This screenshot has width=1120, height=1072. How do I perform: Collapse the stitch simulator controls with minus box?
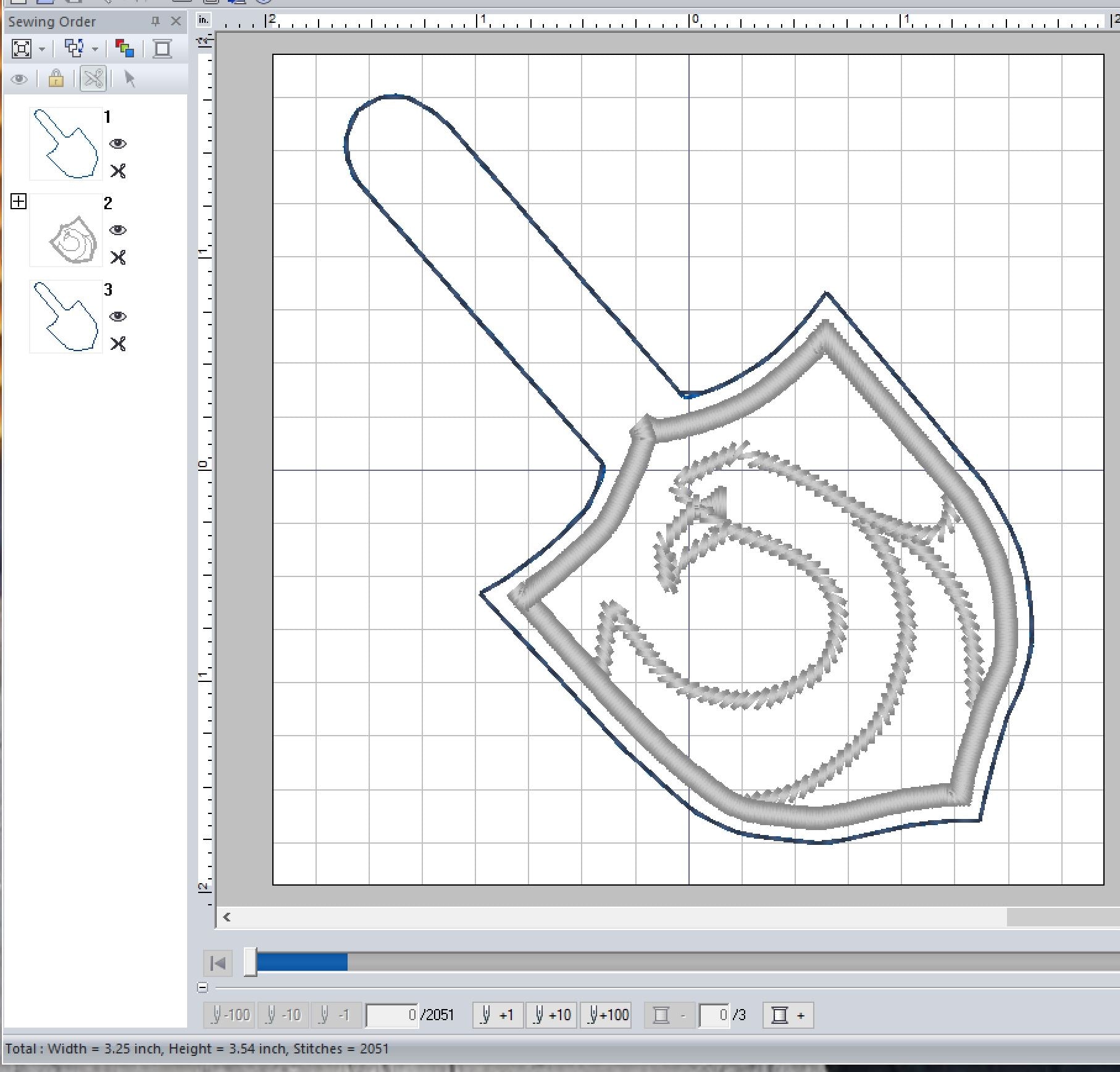(203, 987)
